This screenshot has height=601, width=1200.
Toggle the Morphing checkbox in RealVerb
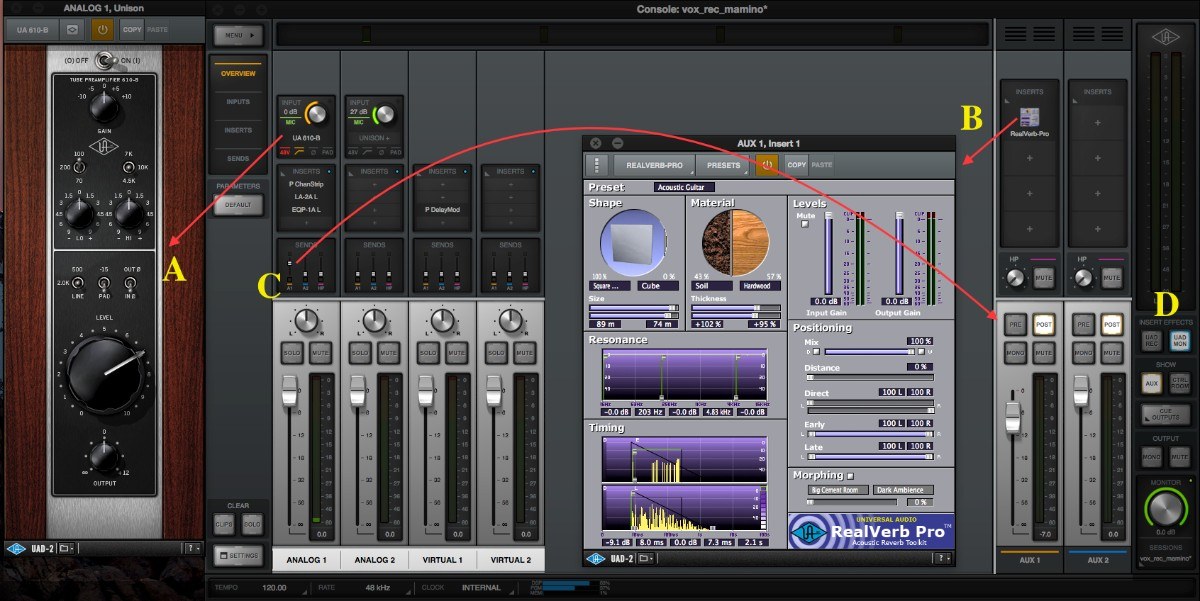(x=850, y=476)
